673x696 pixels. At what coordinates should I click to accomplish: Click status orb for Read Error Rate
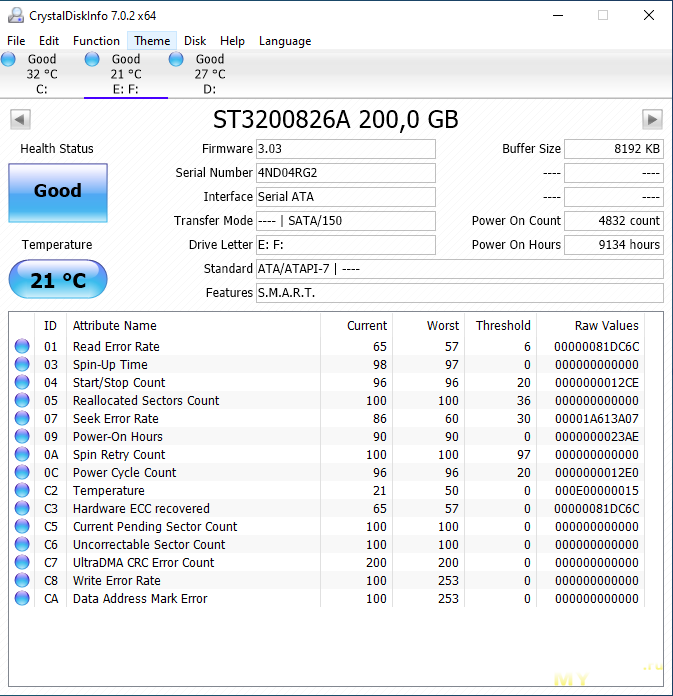[22, 346]
